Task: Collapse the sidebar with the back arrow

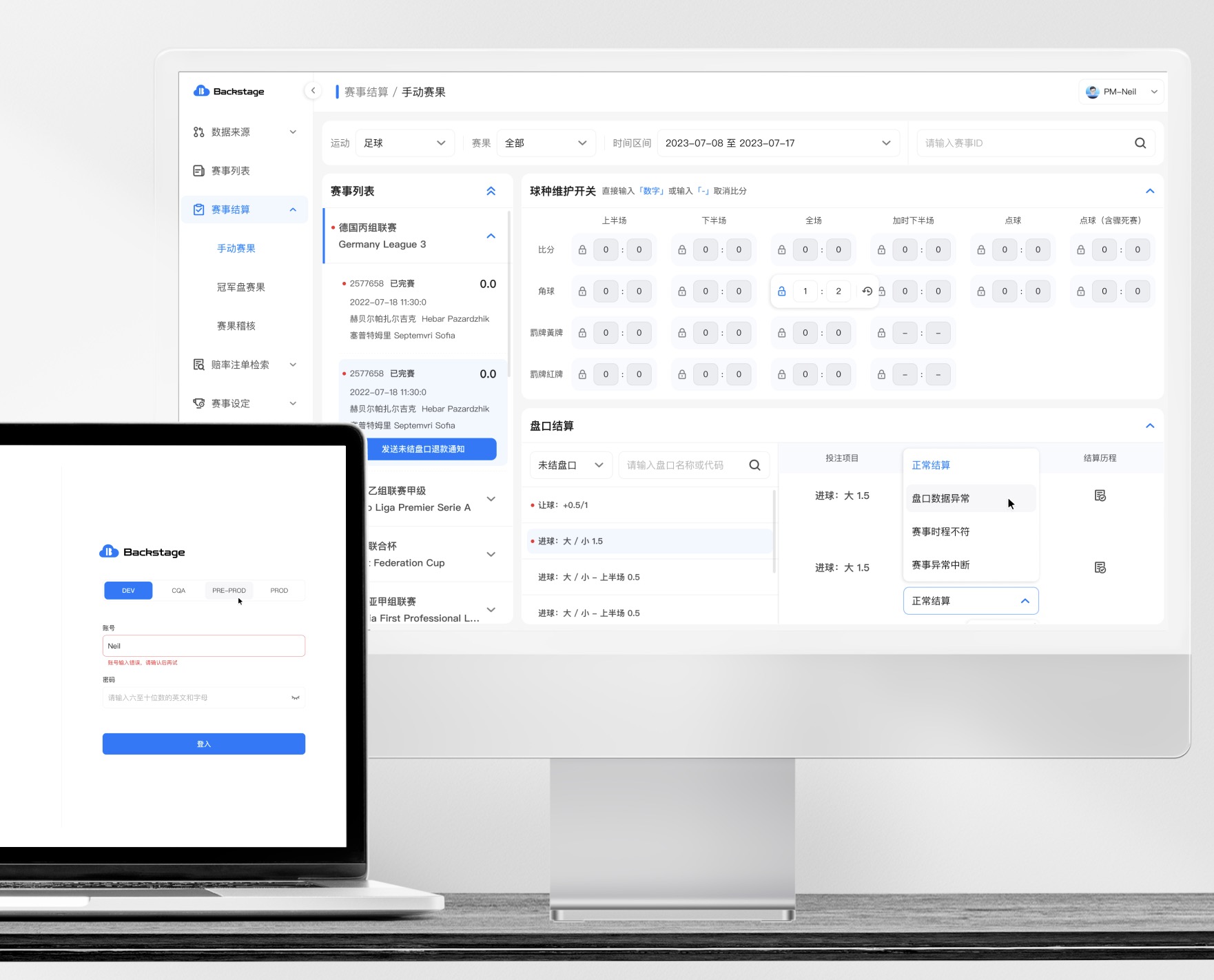Action: [313, 91]
